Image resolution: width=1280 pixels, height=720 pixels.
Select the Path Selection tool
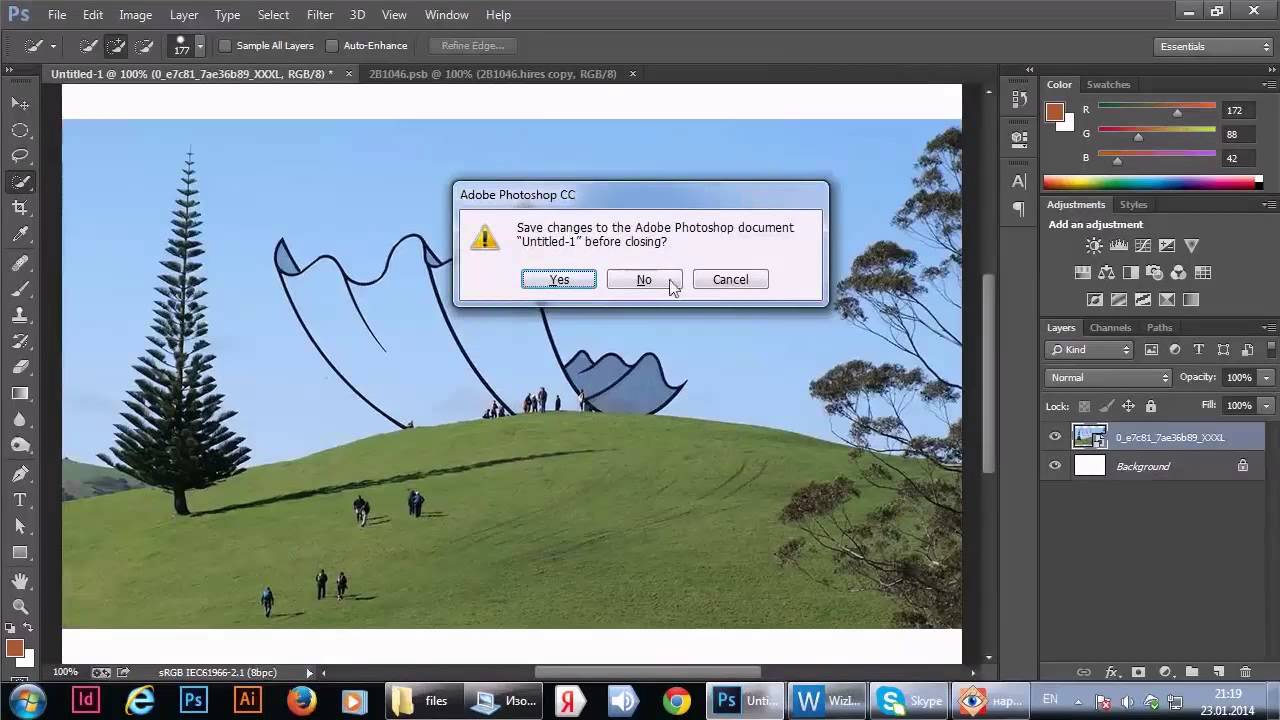point(20,526)
